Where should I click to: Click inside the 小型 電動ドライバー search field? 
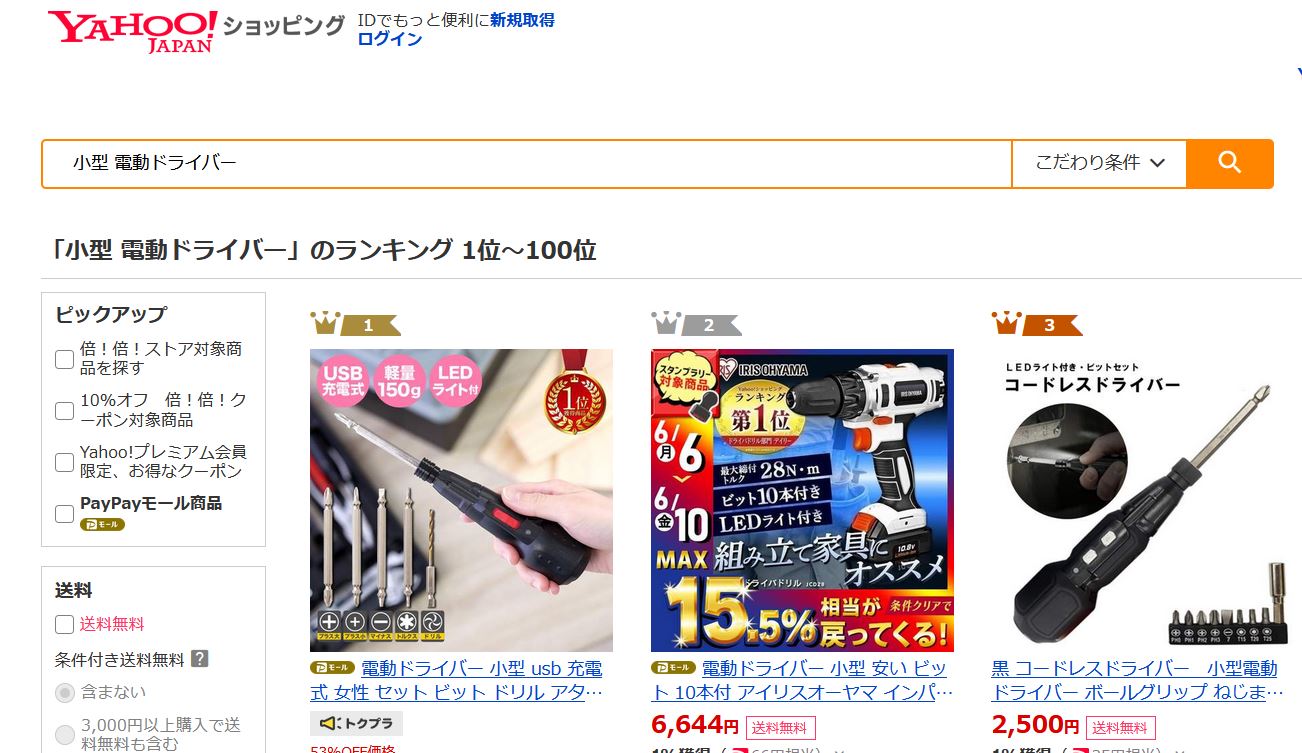(x=526, y=163)
